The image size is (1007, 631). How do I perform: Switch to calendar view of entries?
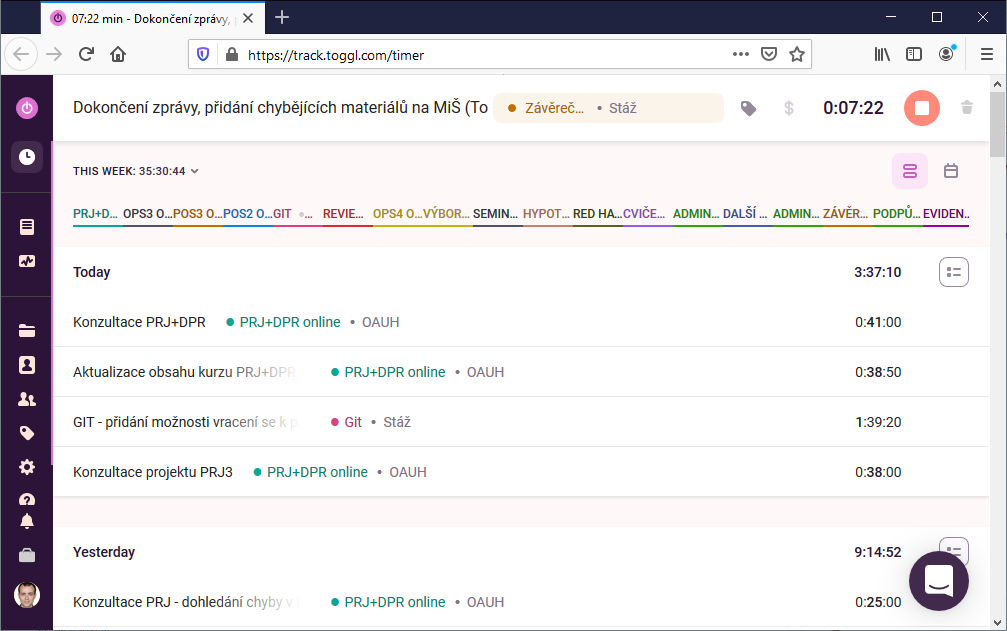tap(951, 171)
